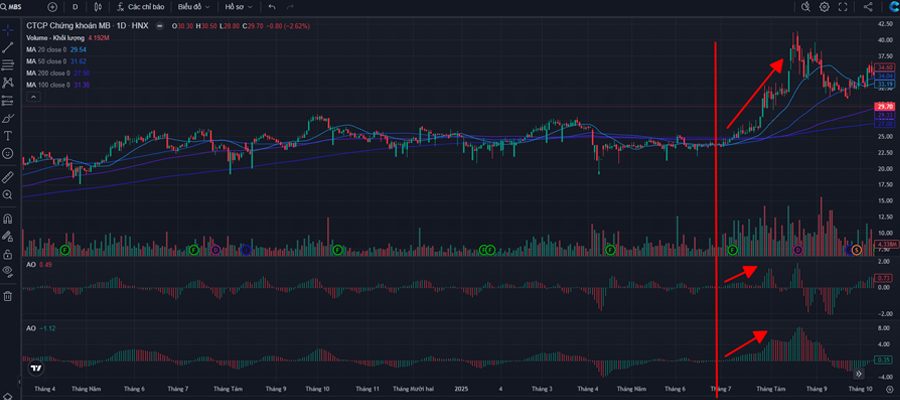This screenshot has width=900, height=400.
Task: Open the Các chỉ báo indicators dialog
Action: click(140, 7)
